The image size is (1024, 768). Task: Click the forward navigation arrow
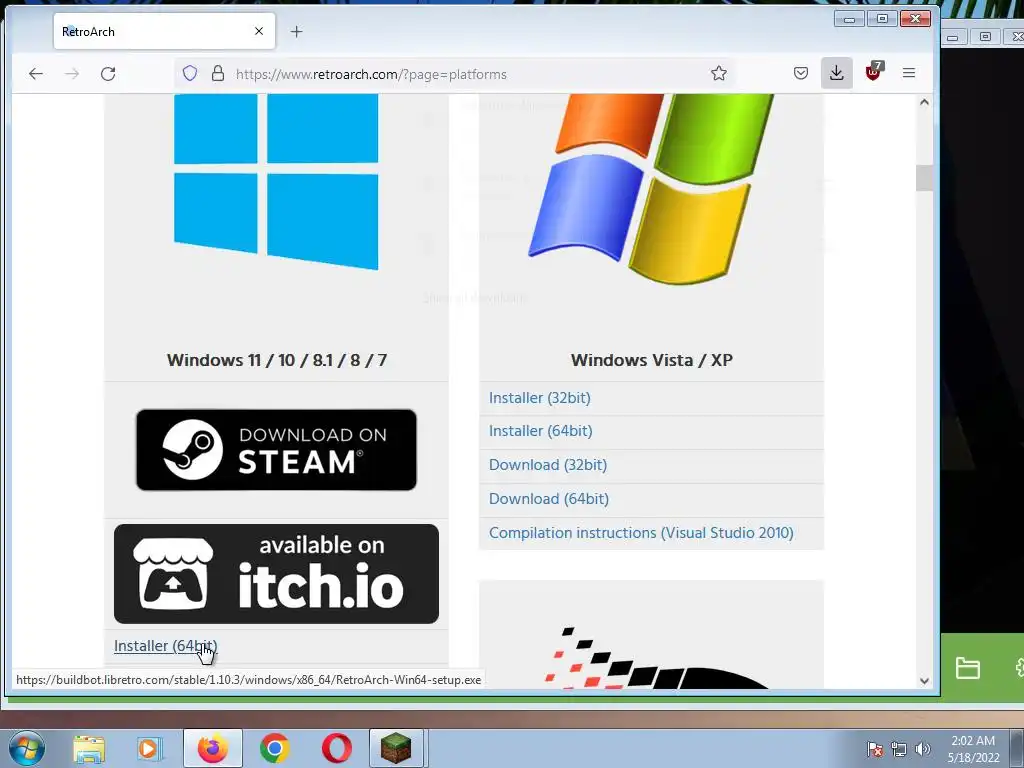72,74
